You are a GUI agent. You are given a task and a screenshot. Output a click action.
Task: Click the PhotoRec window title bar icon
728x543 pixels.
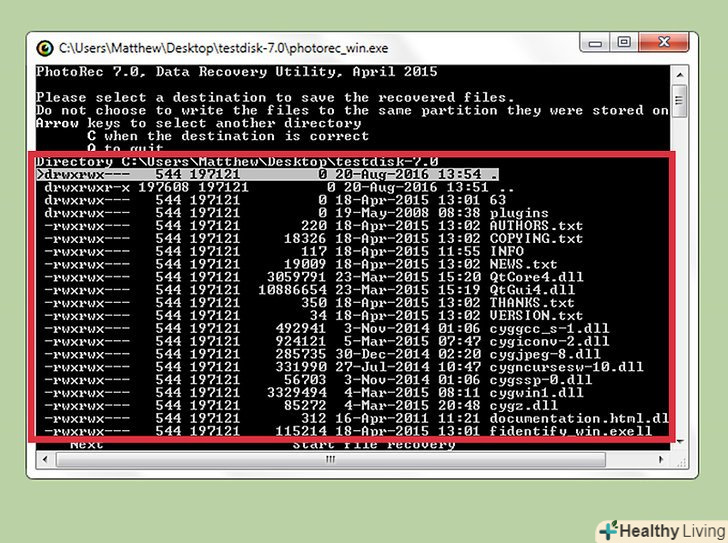[45, 48]
